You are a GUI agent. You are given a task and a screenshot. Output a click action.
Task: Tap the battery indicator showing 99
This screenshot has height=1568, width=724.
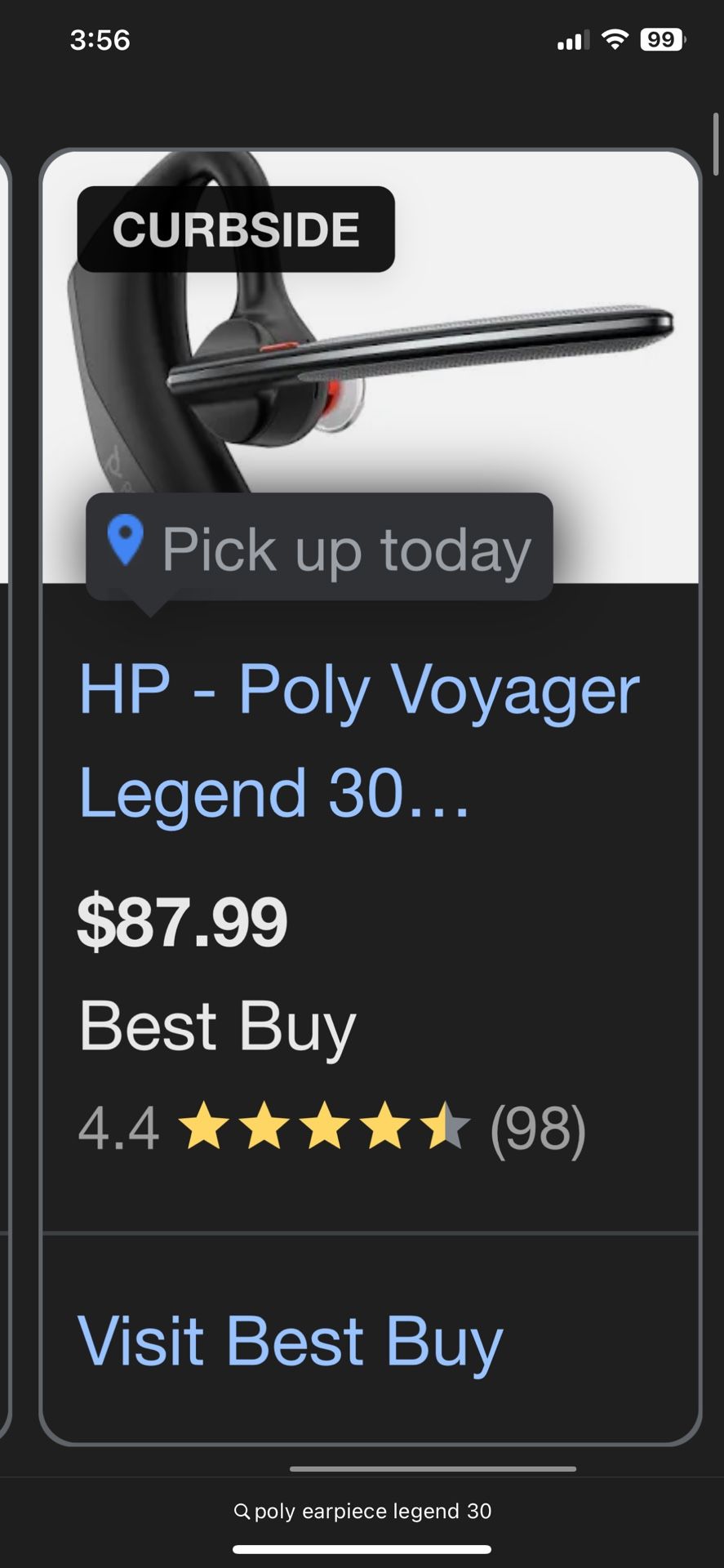[662, 39]
